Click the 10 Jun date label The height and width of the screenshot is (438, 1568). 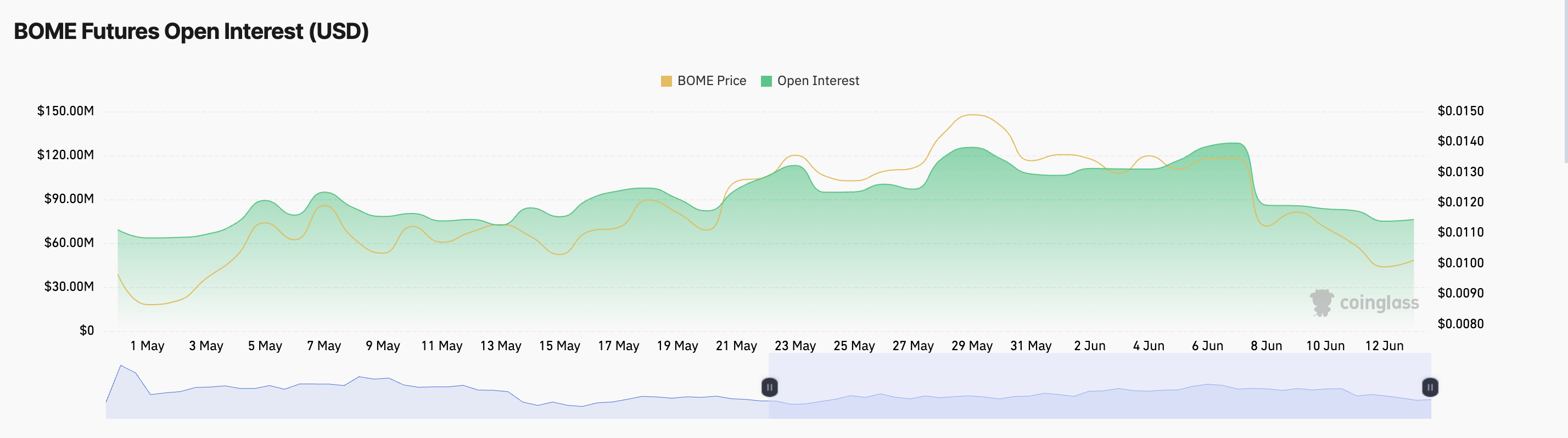point(1326,346)
